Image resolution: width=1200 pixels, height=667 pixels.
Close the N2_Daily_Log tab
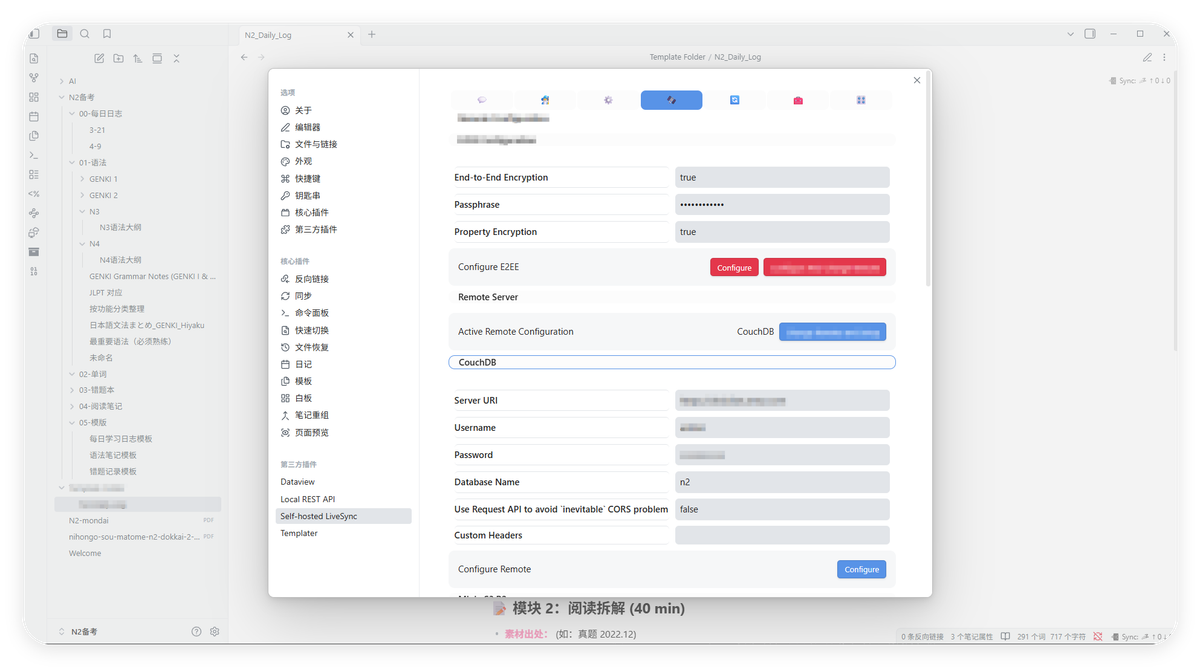coord(350,34)
